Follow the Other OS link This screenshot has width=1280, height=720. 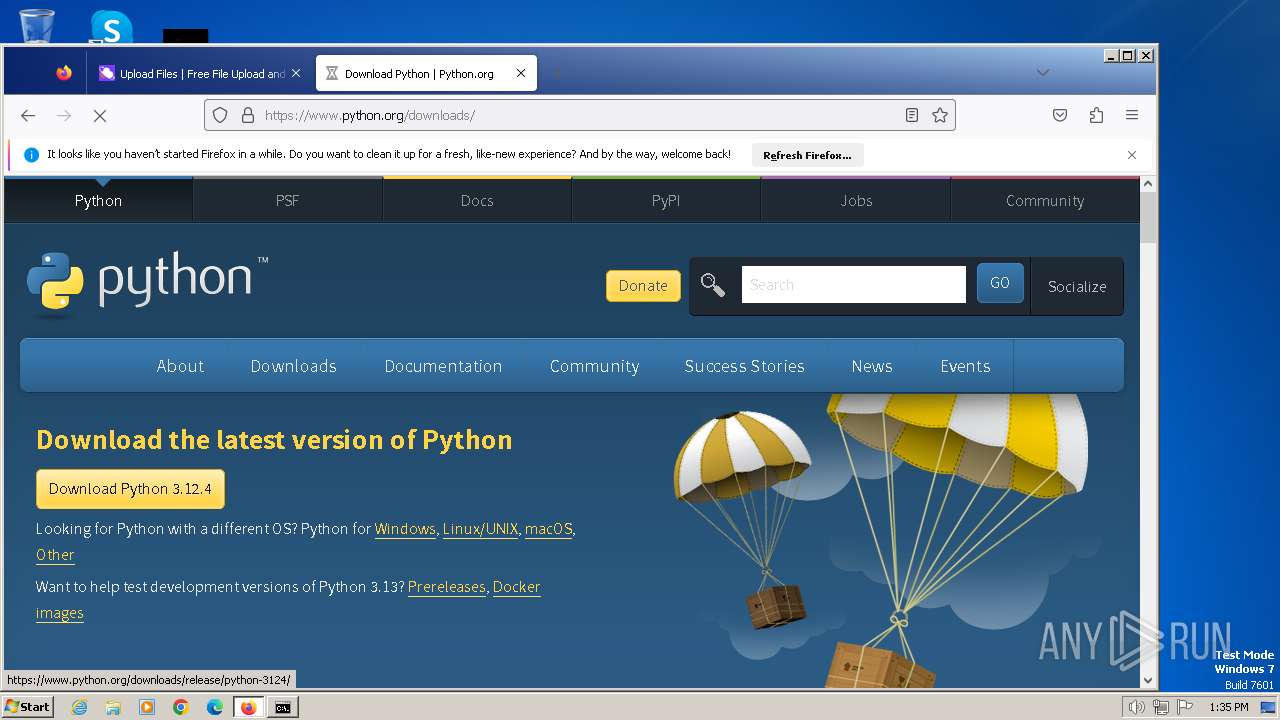[x=55, y=554]
